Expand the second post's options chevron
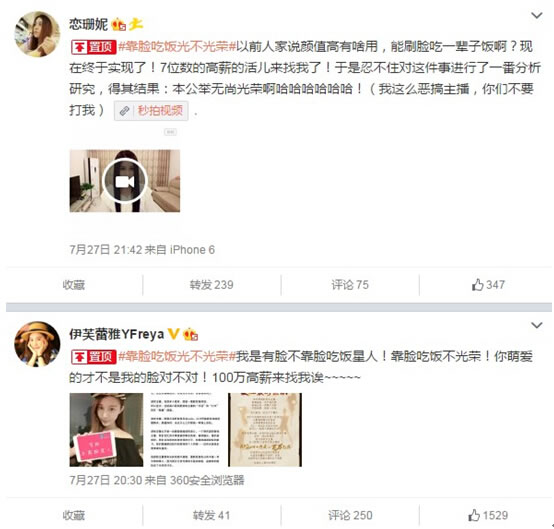Screen dimensions: 554x529 click(x=537, y=325)
